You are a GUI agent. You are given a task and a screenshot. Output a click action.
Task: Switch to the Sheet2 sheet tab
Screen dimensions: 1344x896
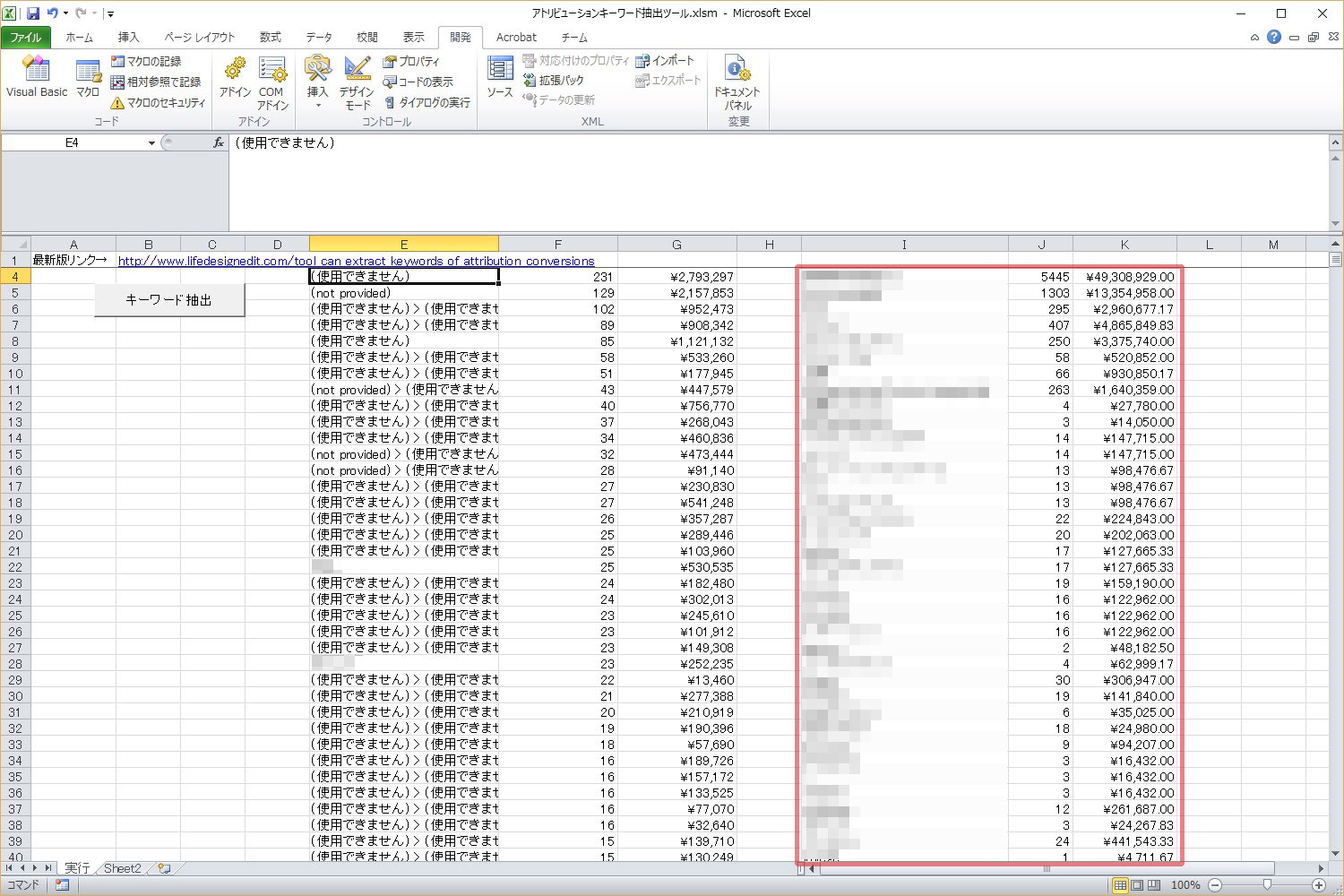click(123, 868)
